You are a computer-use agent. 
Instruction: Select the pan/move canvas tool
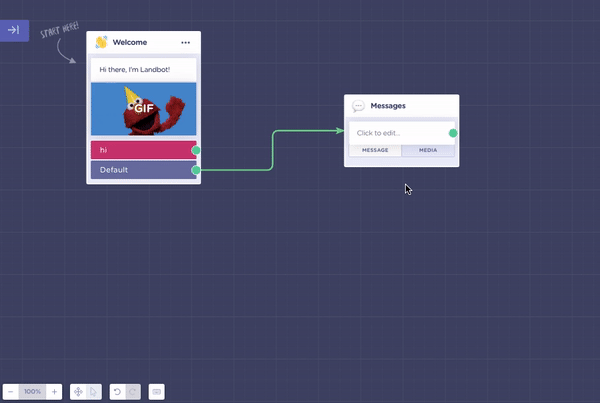pyautogui.click(x=78, y=392)
